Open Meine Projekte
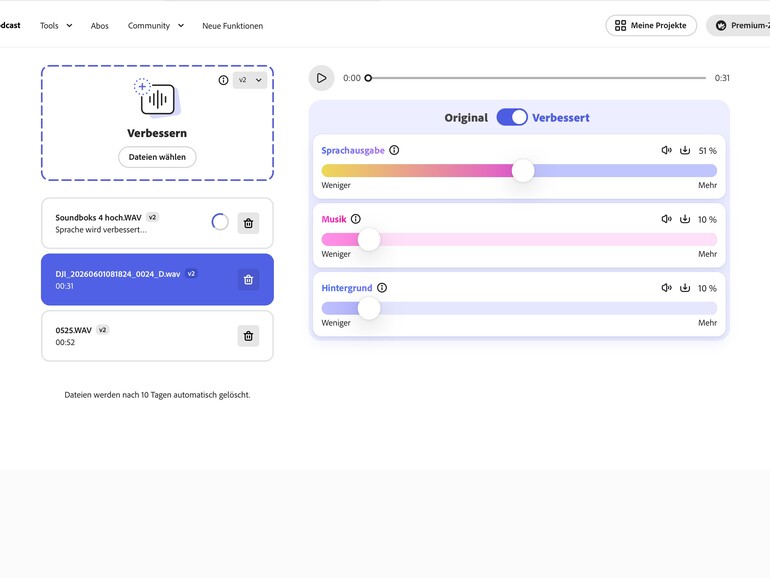 click(651, 26)
